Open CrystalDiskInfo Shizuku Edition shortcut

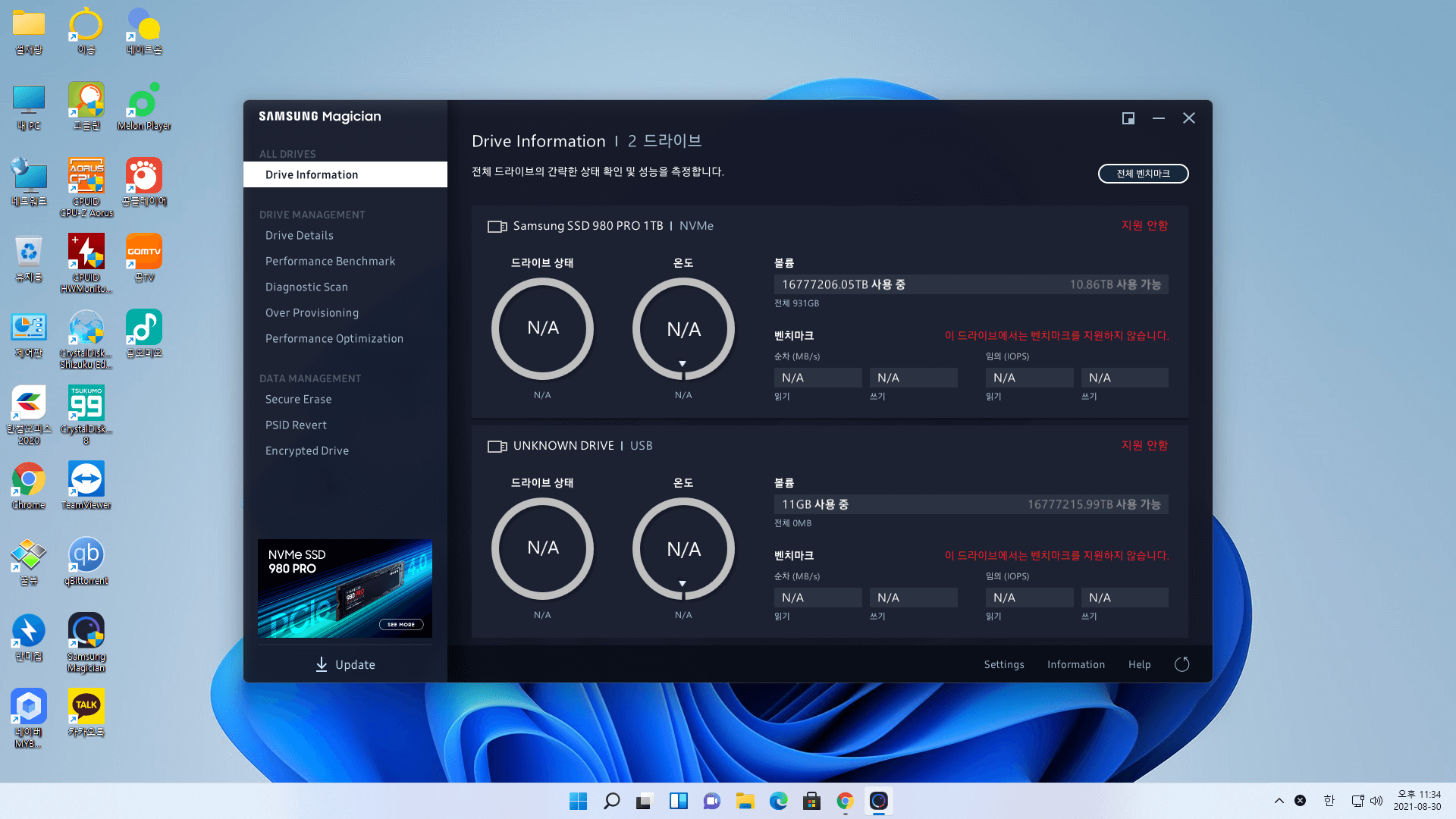(86, 339)
